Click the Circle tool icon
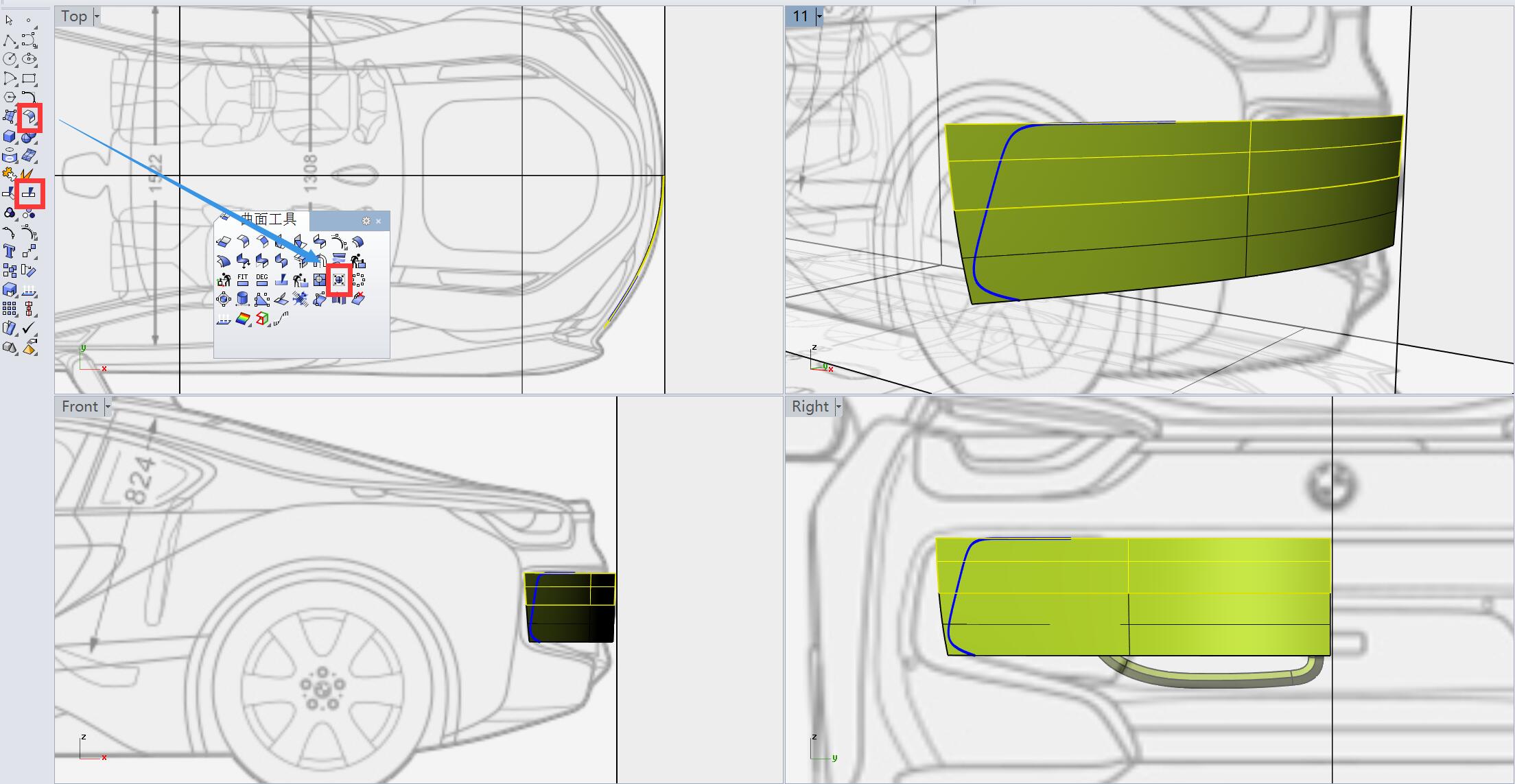This screenshot has width=1515, height=784. [9, 59]
